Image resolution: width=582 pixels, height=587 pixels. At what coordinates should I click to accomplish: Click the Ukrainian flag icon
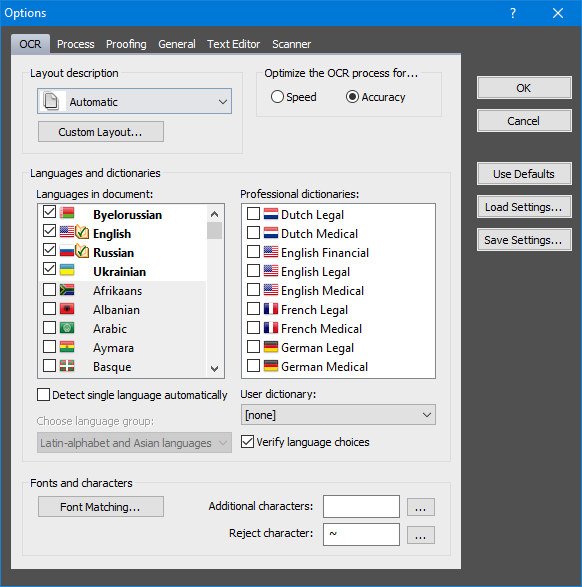click(67, 270)
